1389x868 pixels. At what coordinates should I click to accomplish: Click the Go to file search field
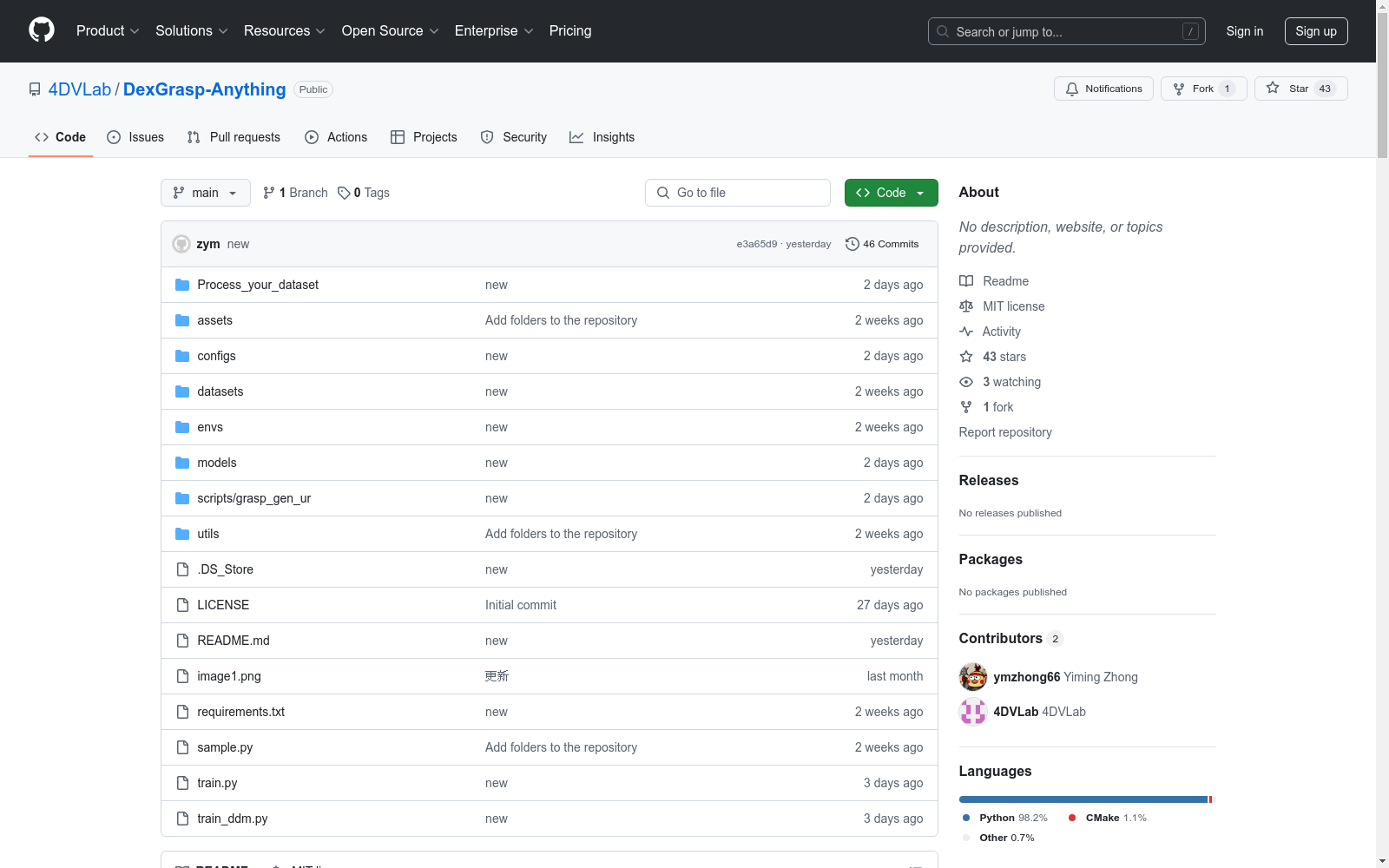click(x=738, y=193)
